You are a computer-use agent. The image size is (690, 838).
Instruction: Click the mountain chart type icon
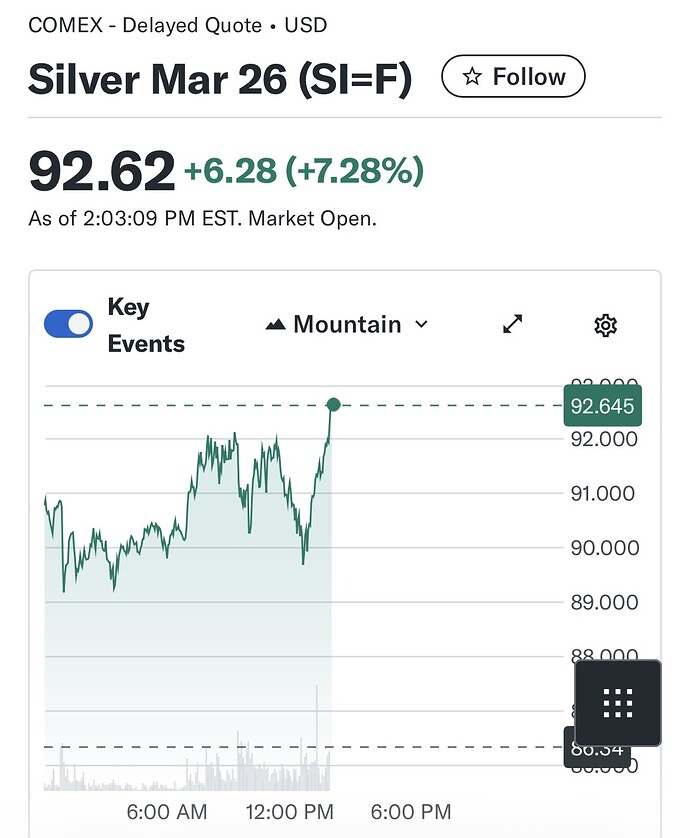click(x=275, y=325)
